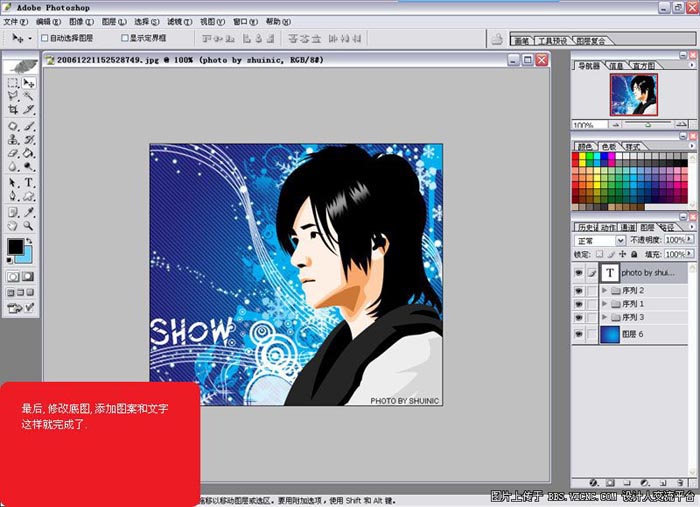Switch to Quick Mask mode

pos(28,277)
